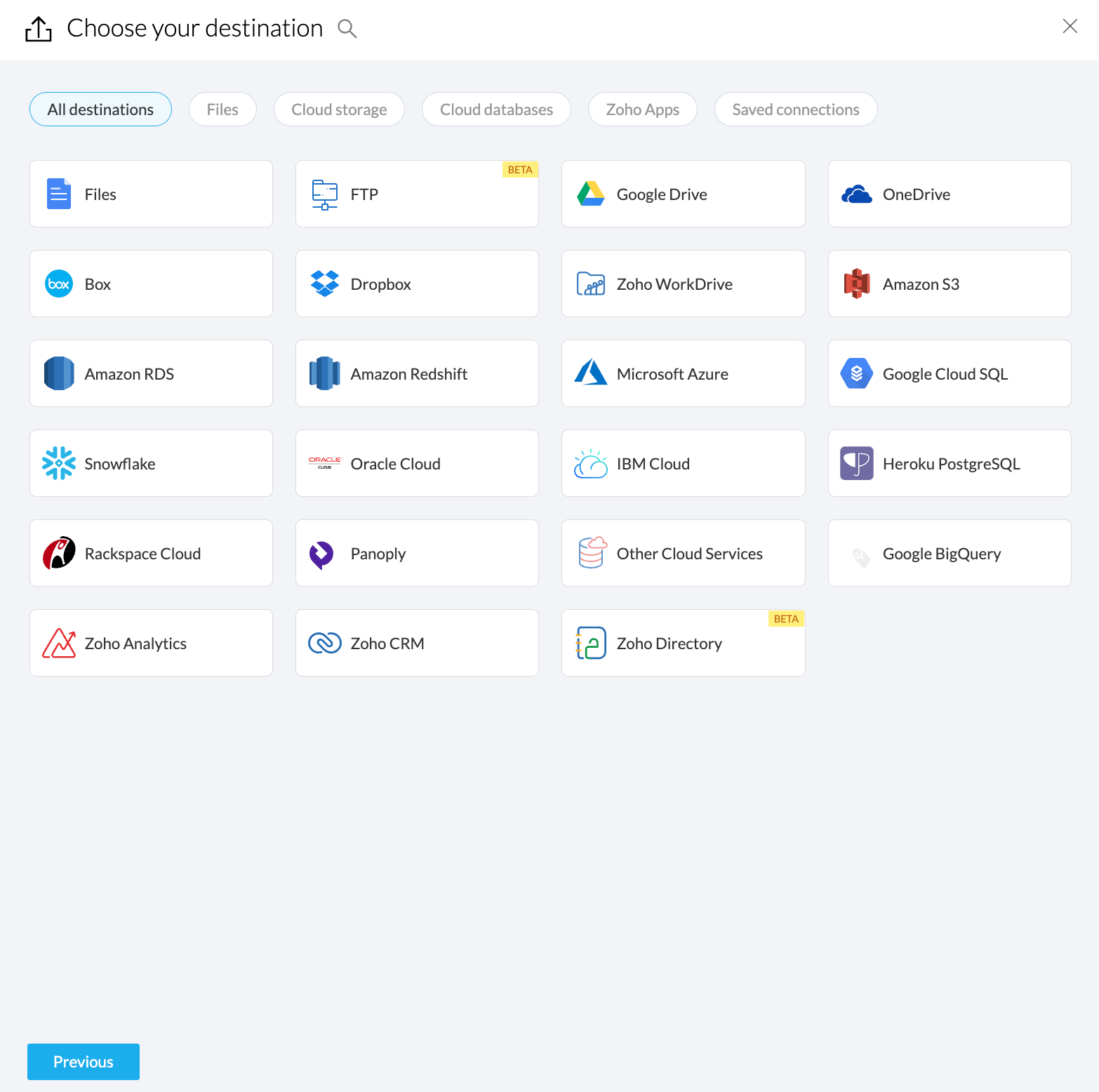Screen dimensions: 1099x1092
Task: Click the Google Cloud SQL hexagon icon
Action: tap(857, 373)
